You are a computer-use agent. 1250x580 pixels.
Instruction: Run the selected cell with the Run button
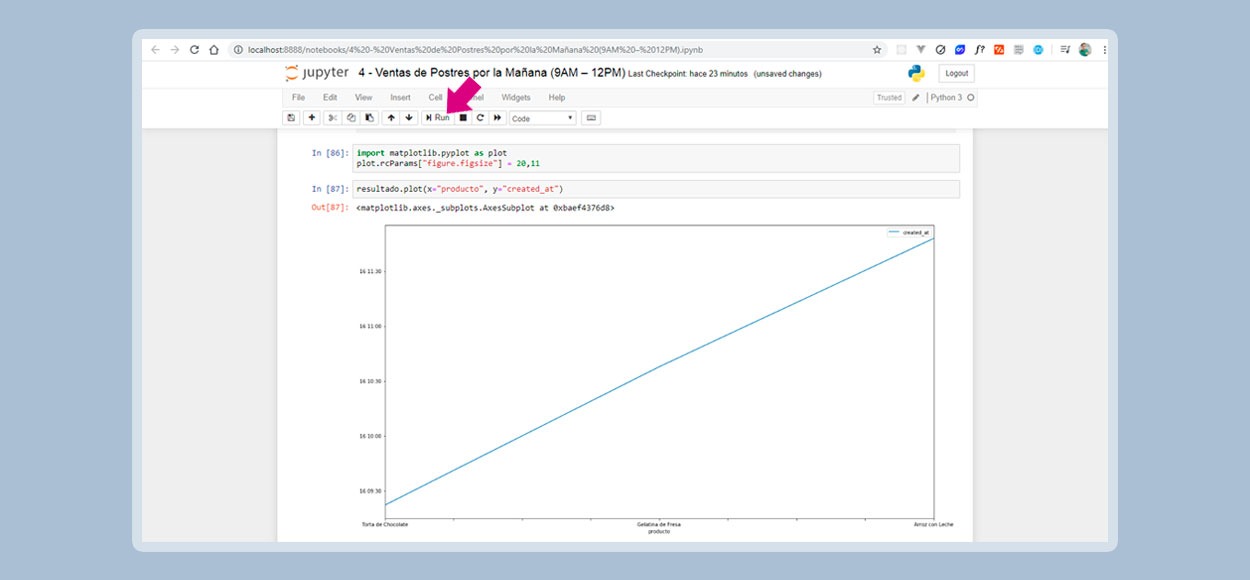[437, 118]
